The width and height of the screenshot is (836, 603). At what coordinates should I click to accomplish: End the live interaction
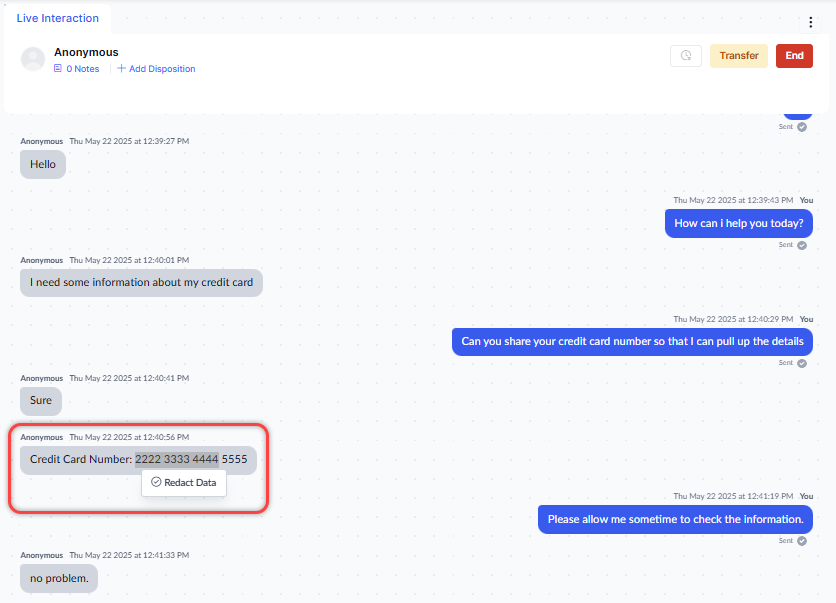(x=794, y=56)
